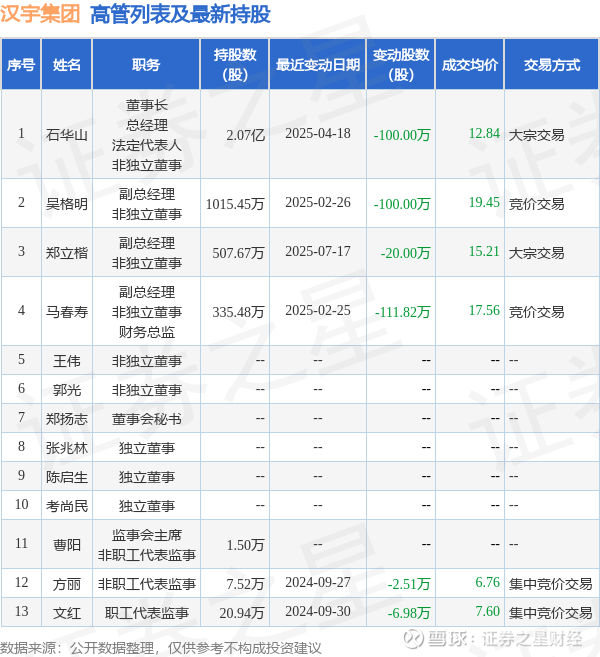This screenshot has height=657, width=600.
Task: Click the 财务总监 position text
Action: click(x=146, y=332)
